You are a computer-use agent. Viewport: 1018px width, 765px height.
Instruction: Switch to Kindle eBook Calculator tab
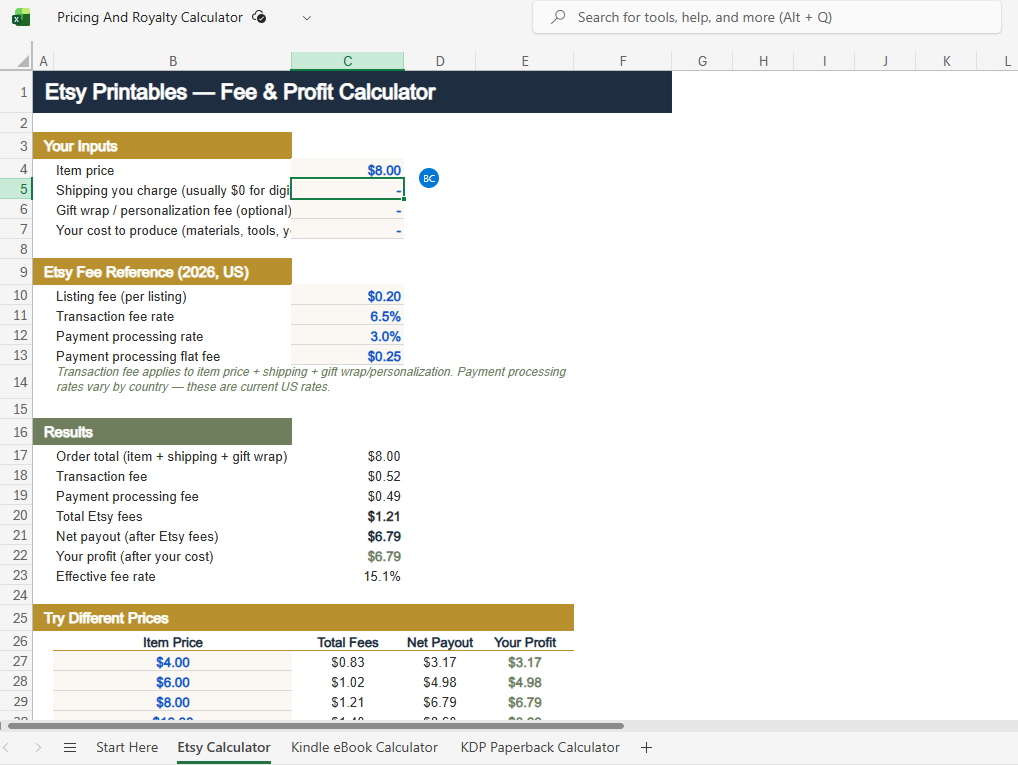pos(364,747)
